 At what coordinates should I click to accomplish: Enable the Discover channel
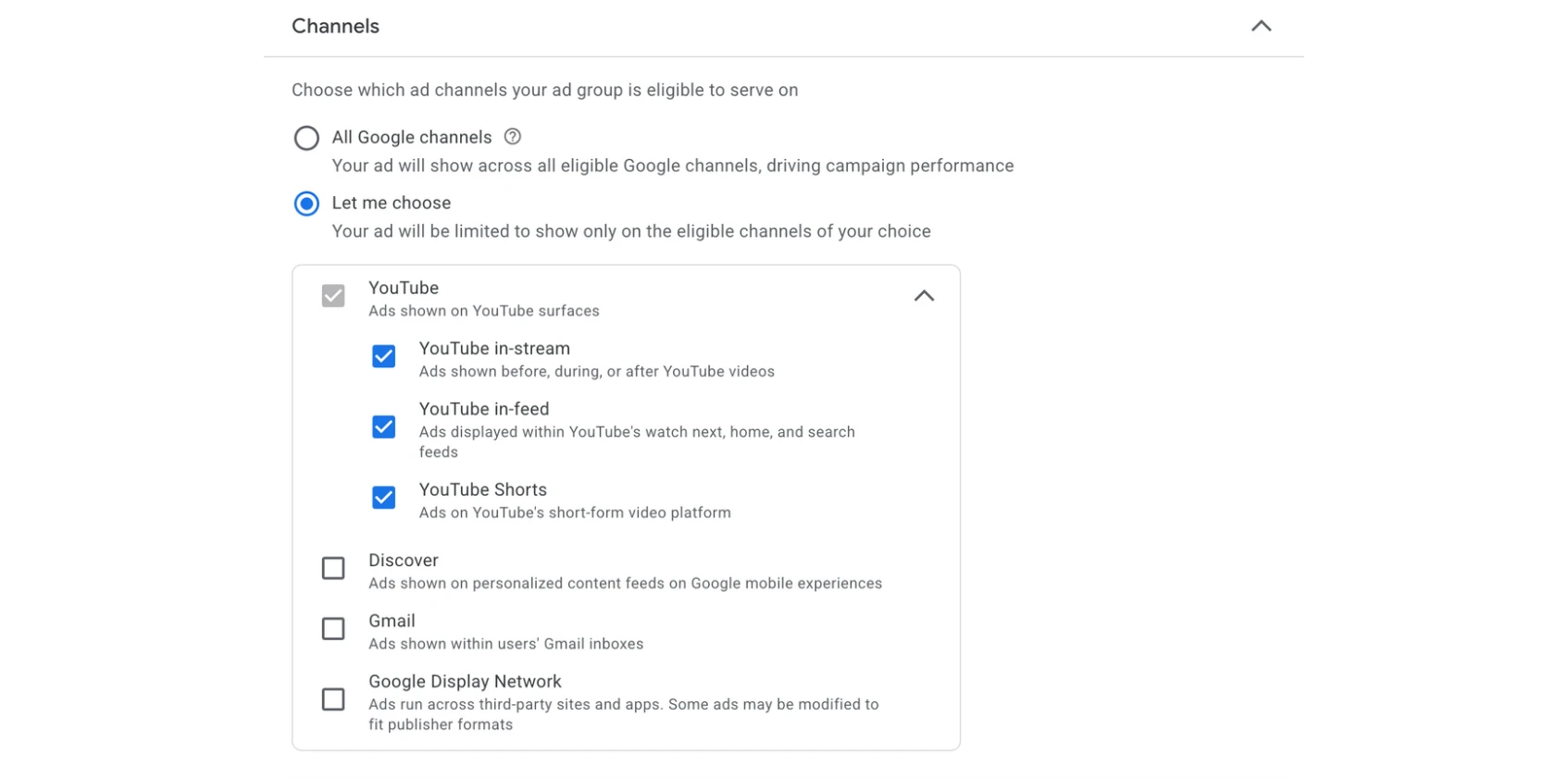(332, 568)
